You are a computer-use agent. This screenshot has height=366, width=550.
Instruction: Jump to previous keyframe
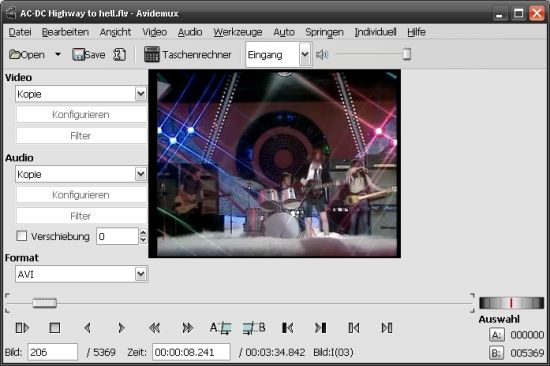154,328
